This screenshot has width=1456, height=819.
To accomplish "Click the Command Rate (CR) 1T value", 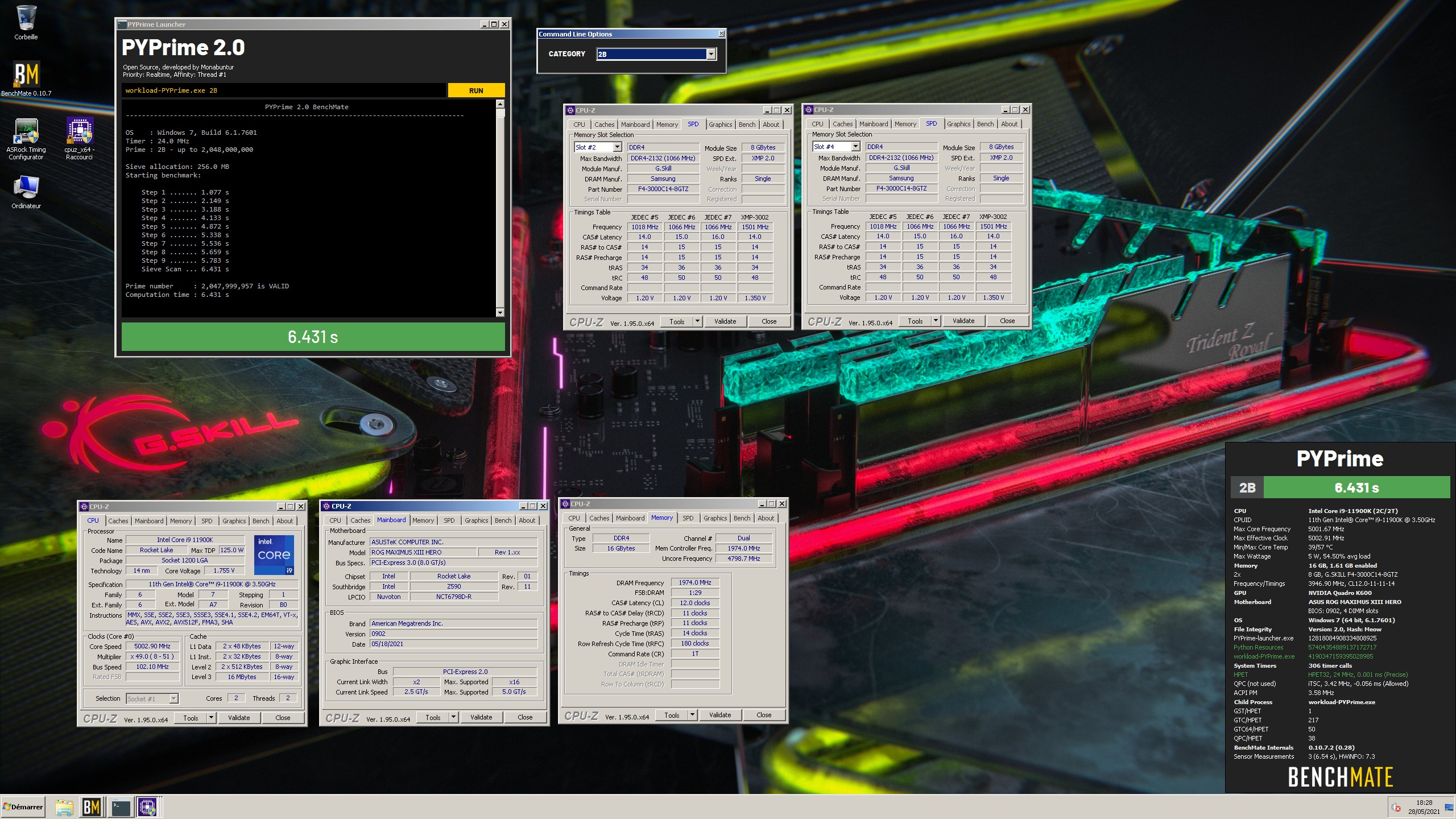I will pos(695,654).
